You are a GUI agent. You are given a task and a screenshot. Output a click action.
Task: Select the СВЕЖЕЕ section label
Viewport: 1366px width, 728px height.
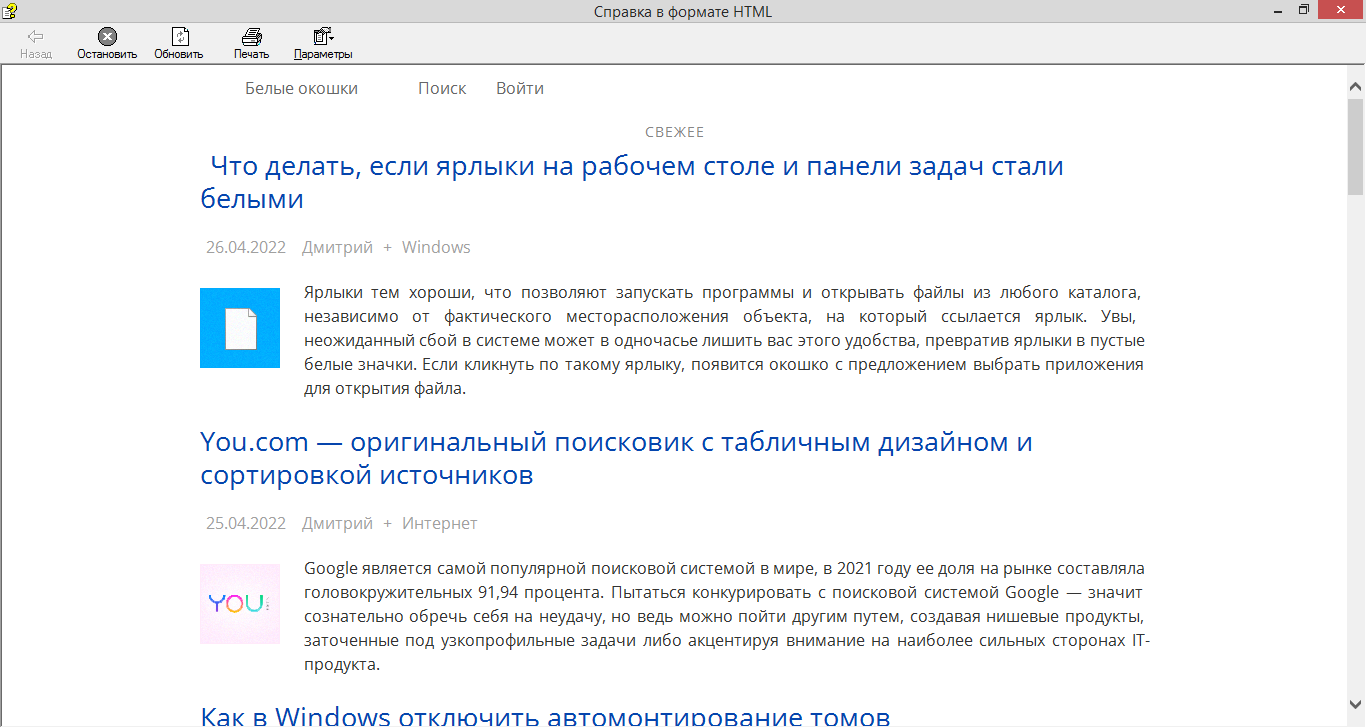click(675, 132)
